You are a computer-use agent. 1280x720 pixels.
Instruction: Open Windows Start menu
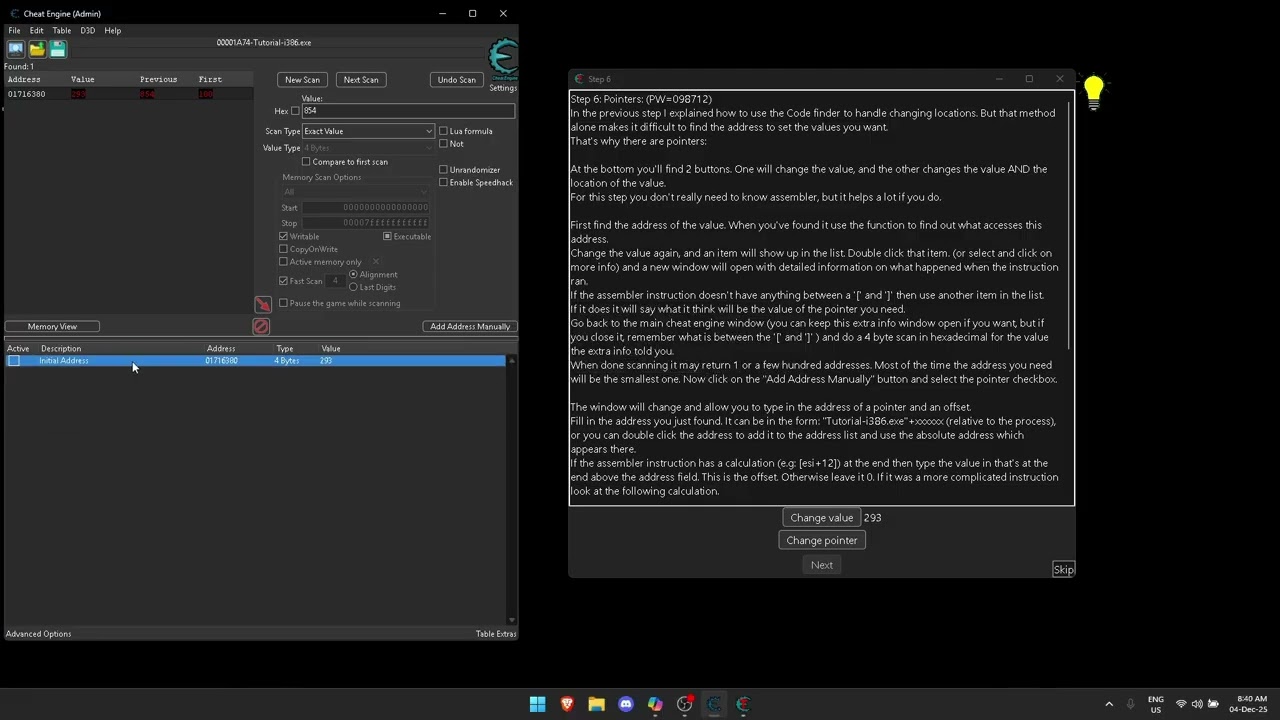537,704
